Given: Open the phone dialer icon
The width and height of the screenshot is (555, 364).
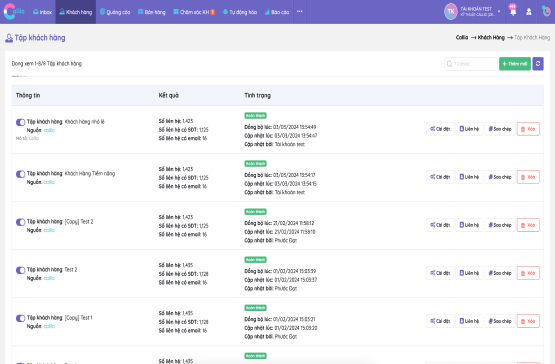Looking at the screenshot, I should click(x=546, y=11).
